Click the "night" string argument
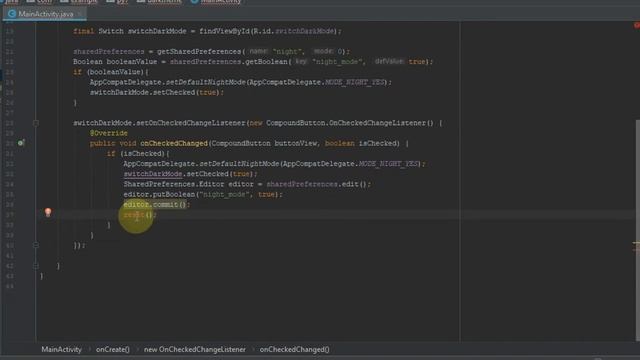Screen dimensions: 640x360 [287, 51]
